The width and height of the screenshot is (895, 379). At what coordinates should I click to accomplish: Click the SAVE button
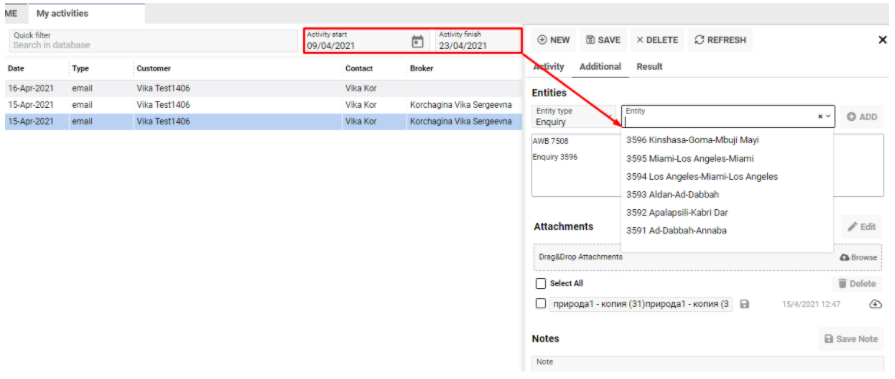point(603,40)
